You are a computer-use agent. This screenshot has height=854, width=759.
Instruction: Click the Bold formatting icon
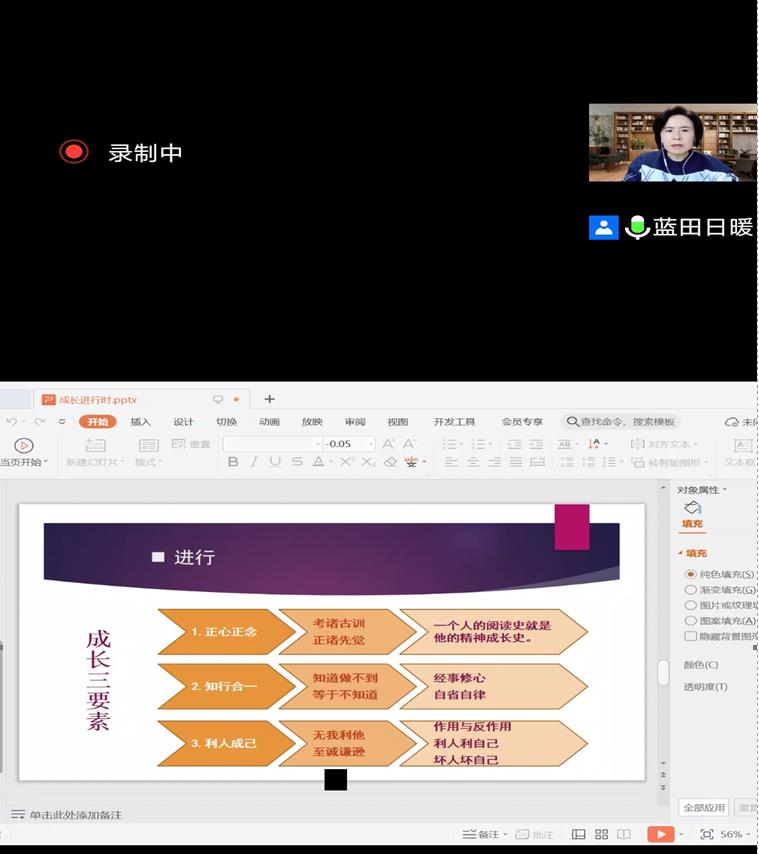(233, 462)
